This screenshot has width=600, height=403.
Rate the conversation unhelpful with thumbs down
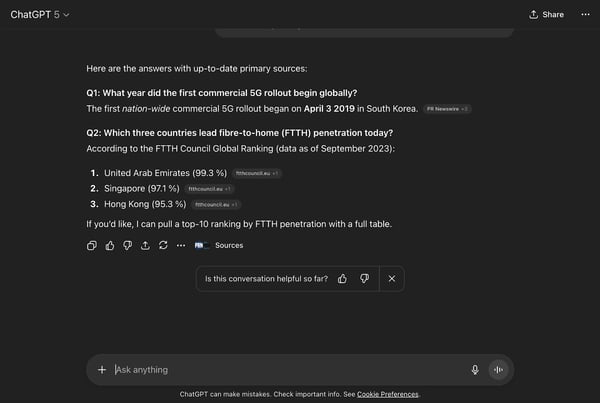(x=364, y=279)
